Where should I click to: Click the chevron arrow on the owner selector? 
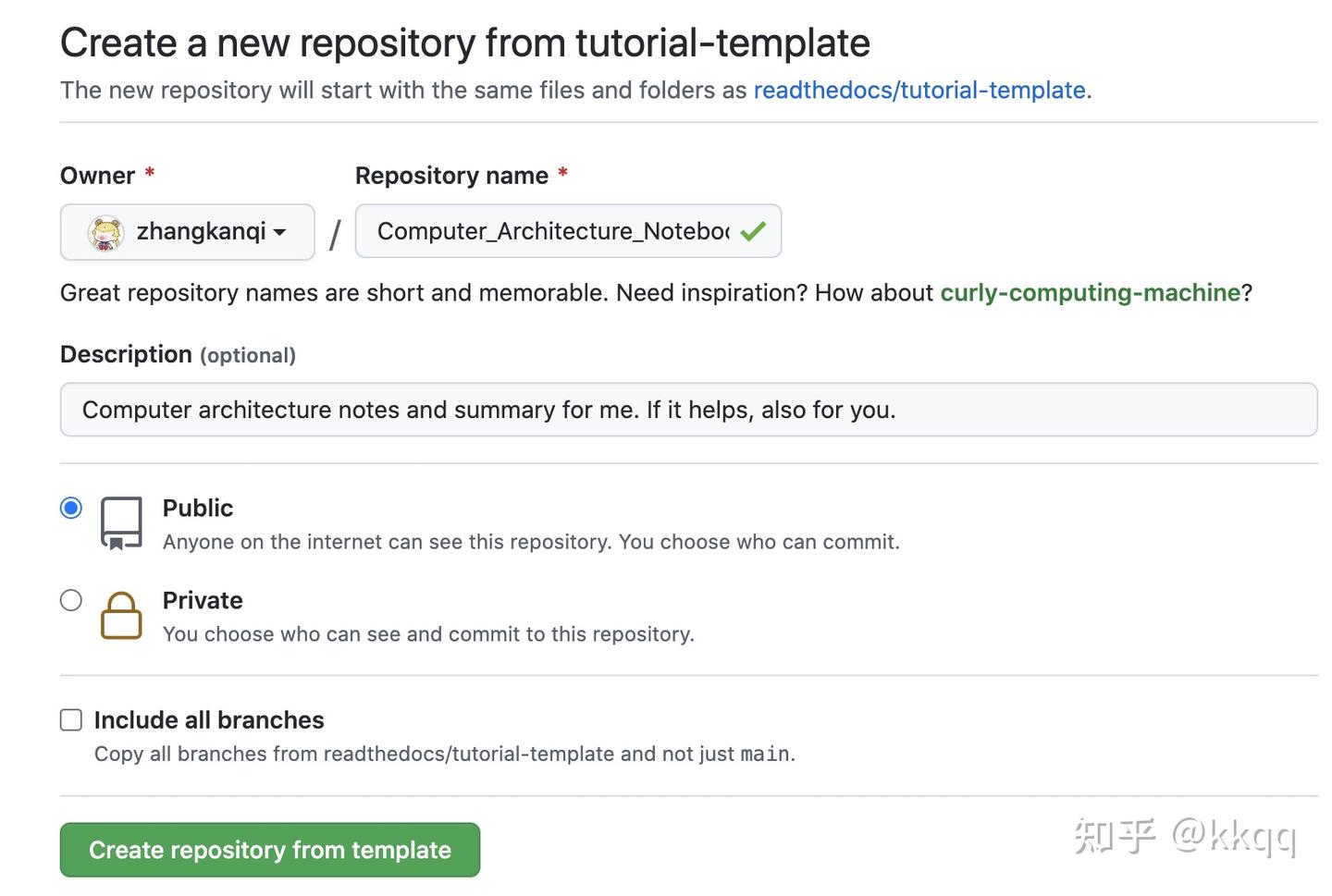280,232
